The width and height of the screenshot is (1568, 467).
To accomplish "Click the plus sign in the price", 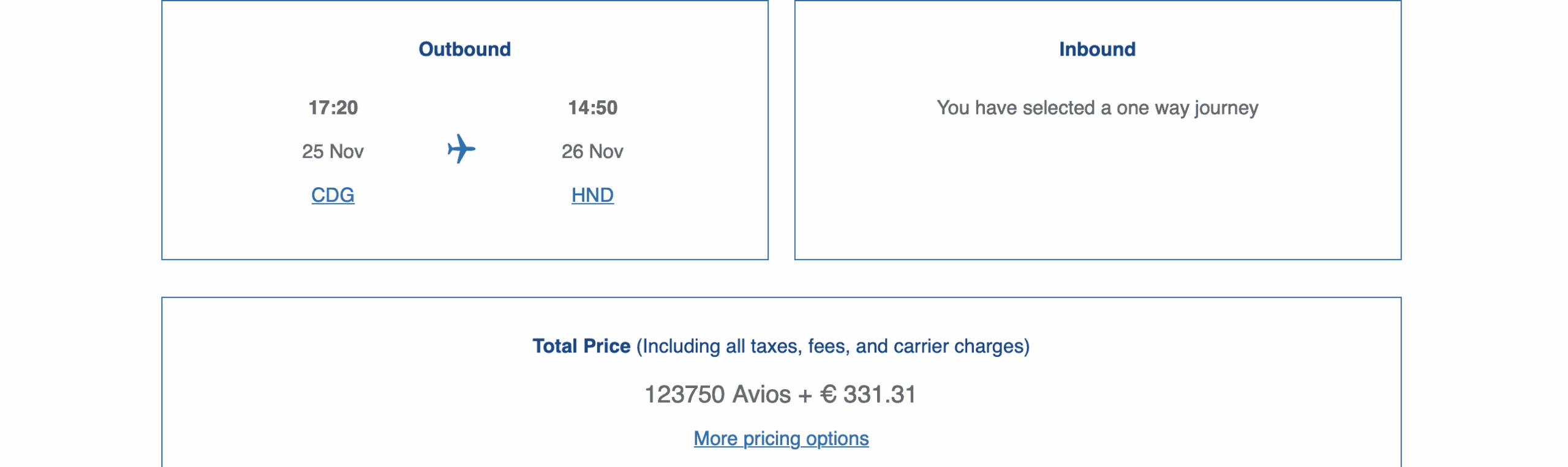I will tap(805, 395).
